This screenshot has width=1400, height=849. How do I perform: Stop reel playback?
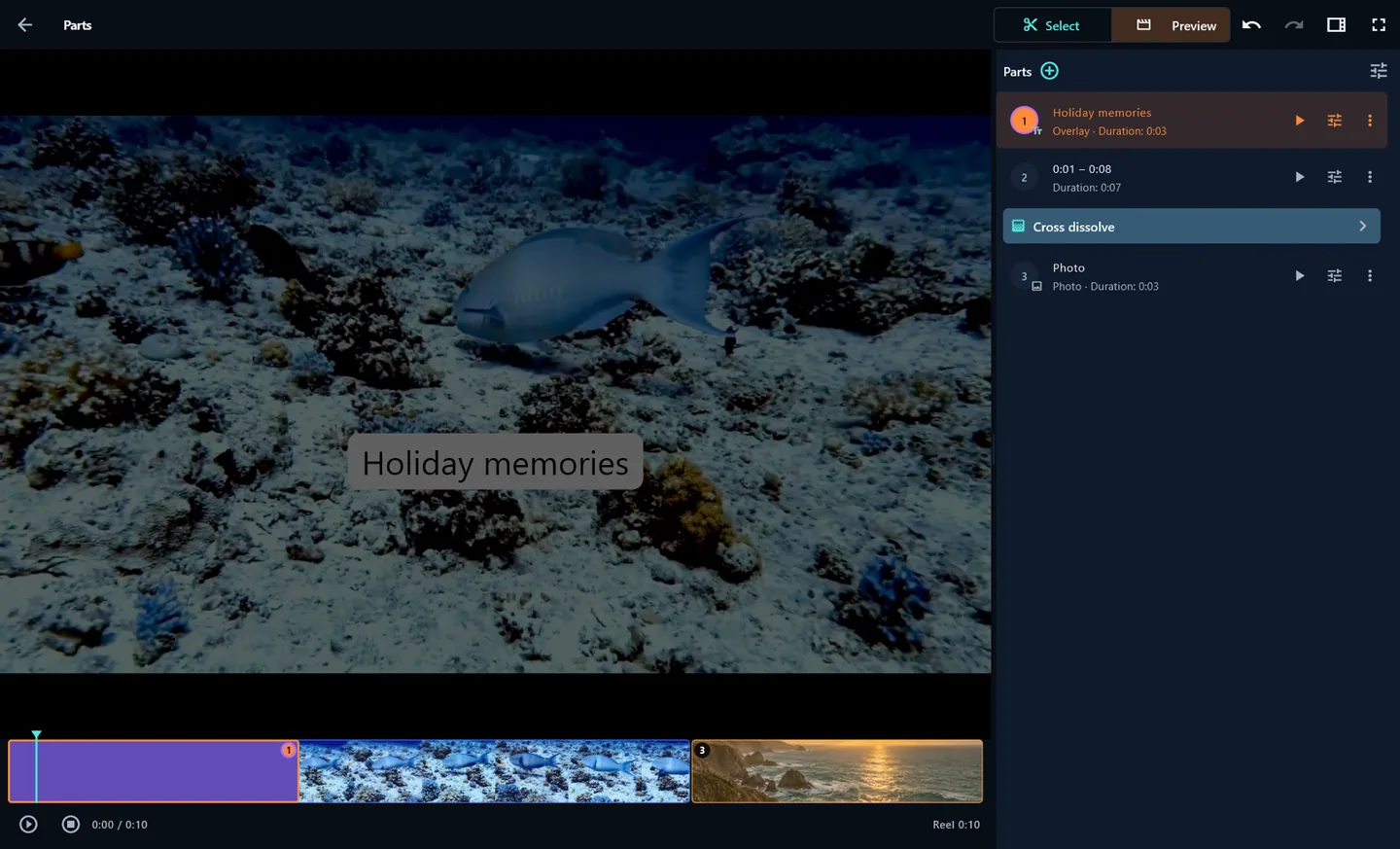tap(71, 824)
